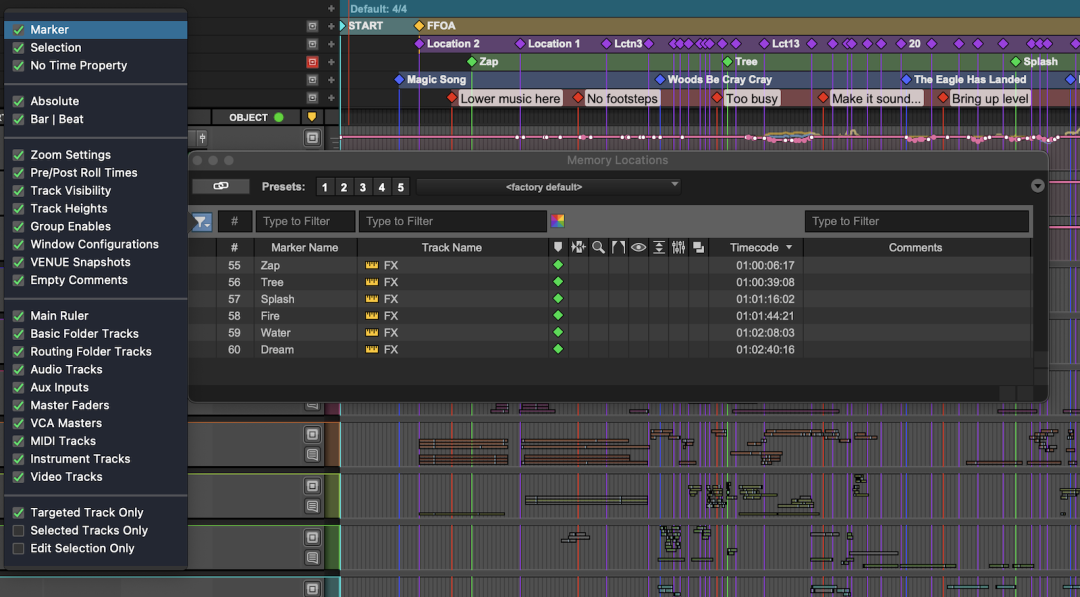Click the red ruler button on Zap row

point(312,62)
